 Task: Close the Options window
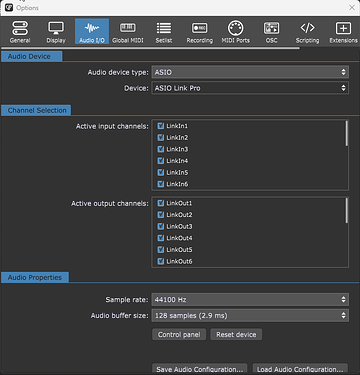pos(352,7)
